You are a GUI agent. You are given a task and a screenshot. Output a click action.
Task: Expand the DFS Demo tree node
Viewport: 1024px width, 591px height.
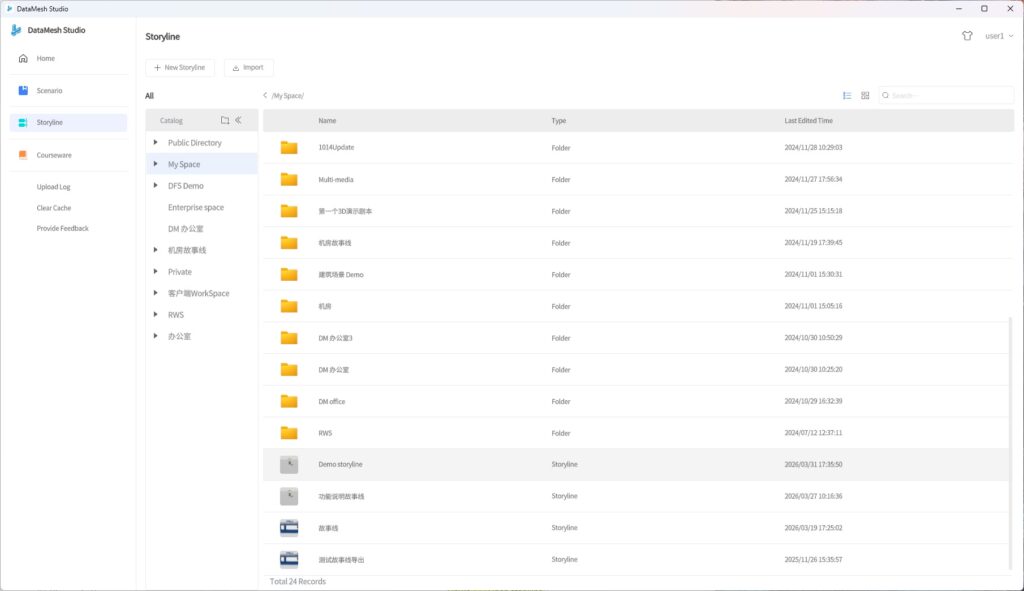pyautogui.click(x=156, y=185)
